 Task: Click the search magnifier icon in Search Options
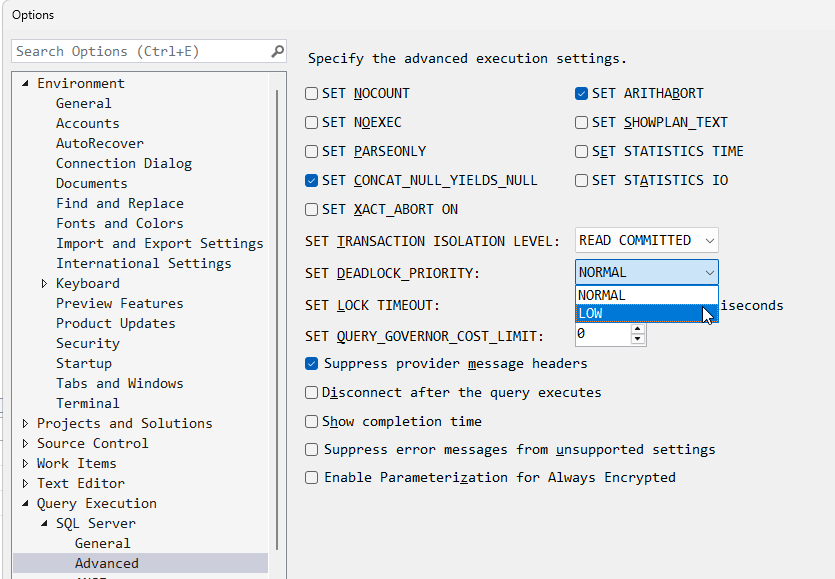(x=277, y=51)
